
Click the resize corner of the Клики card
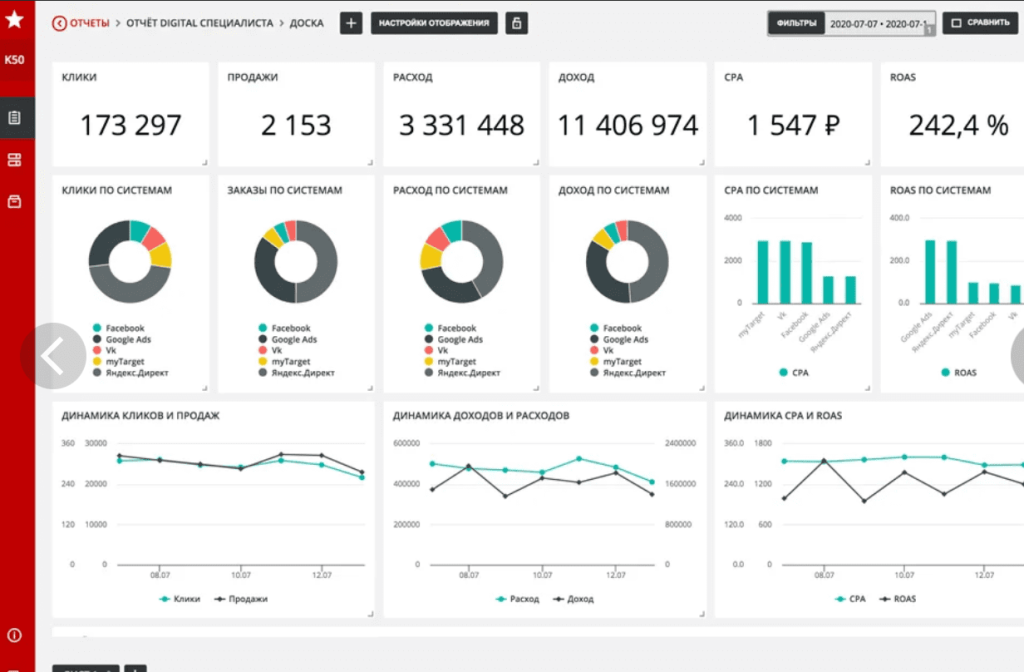point(204,161)
